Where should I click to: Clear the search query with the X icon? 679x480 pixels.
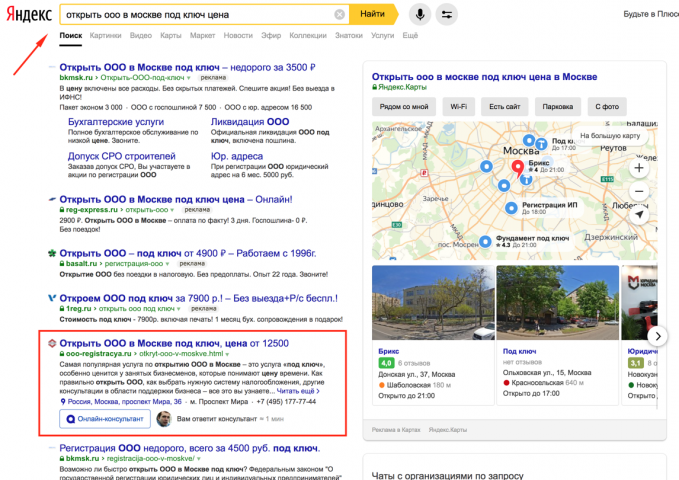pyautogui.click(x=340, y=15)
